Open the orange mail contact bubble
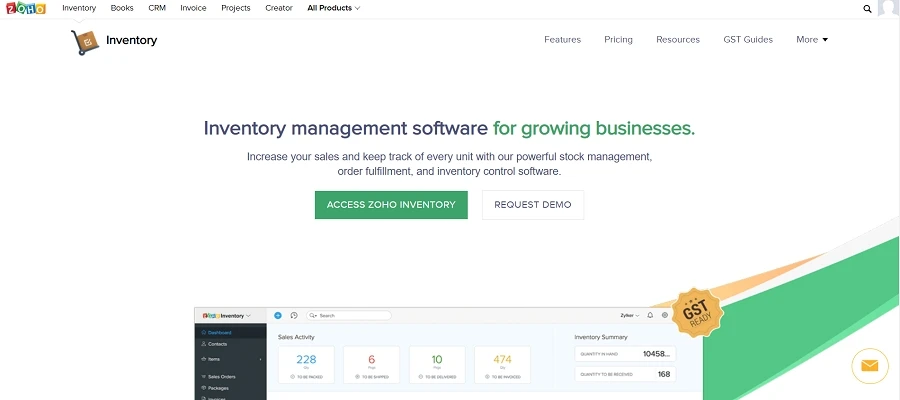 (869, 366)
